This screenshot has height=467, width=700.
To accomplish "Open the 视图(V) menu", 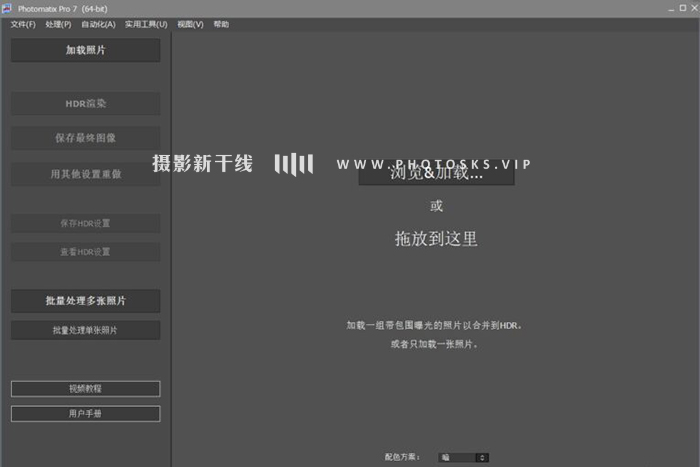I will pyautogui.click(x=190, y=24).
